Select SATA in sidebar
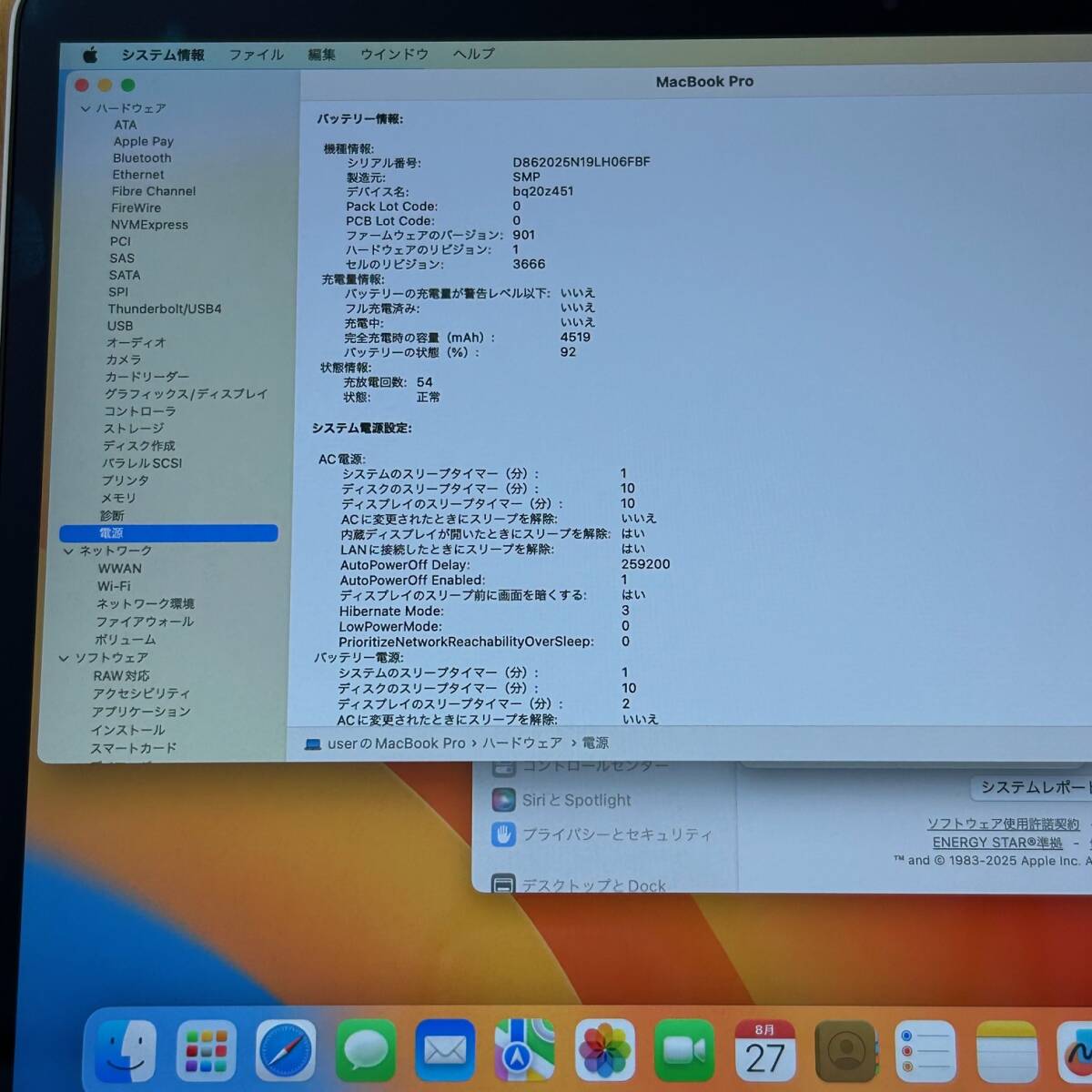The image size is (1092, 1092). pyautogui.click(x=125, y=275)
